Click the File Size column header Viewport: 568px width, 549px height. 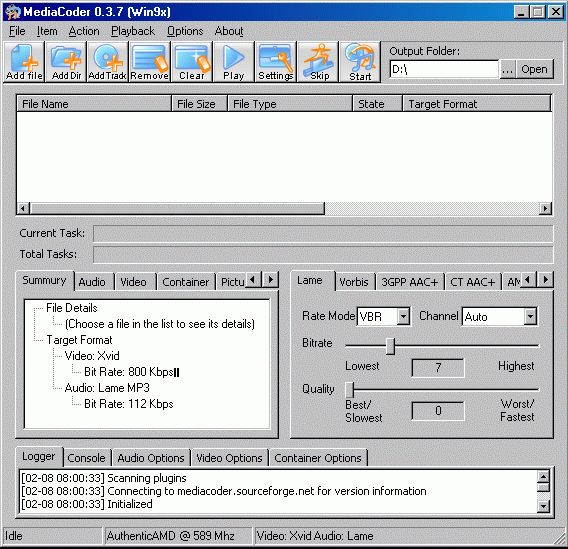pos(200,104)
